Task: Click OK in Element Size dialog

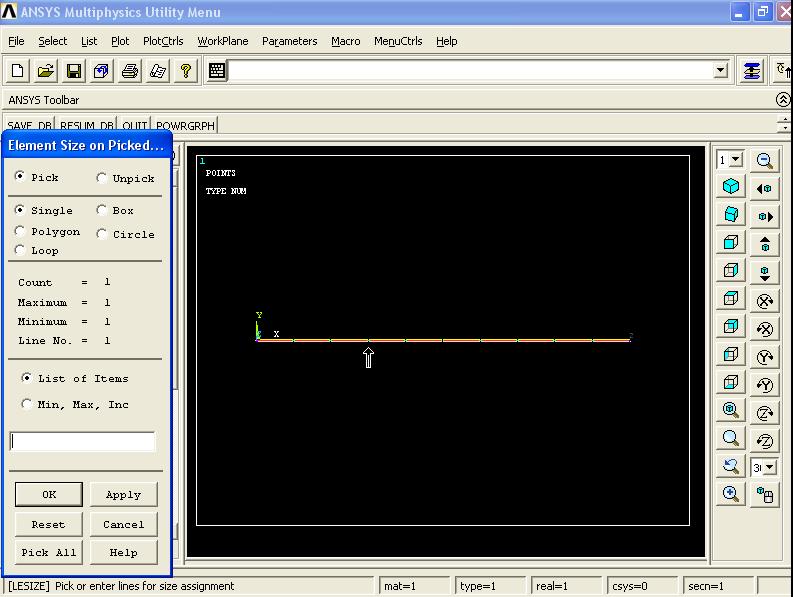Action: pyautogui.click(x=49, y=494)
